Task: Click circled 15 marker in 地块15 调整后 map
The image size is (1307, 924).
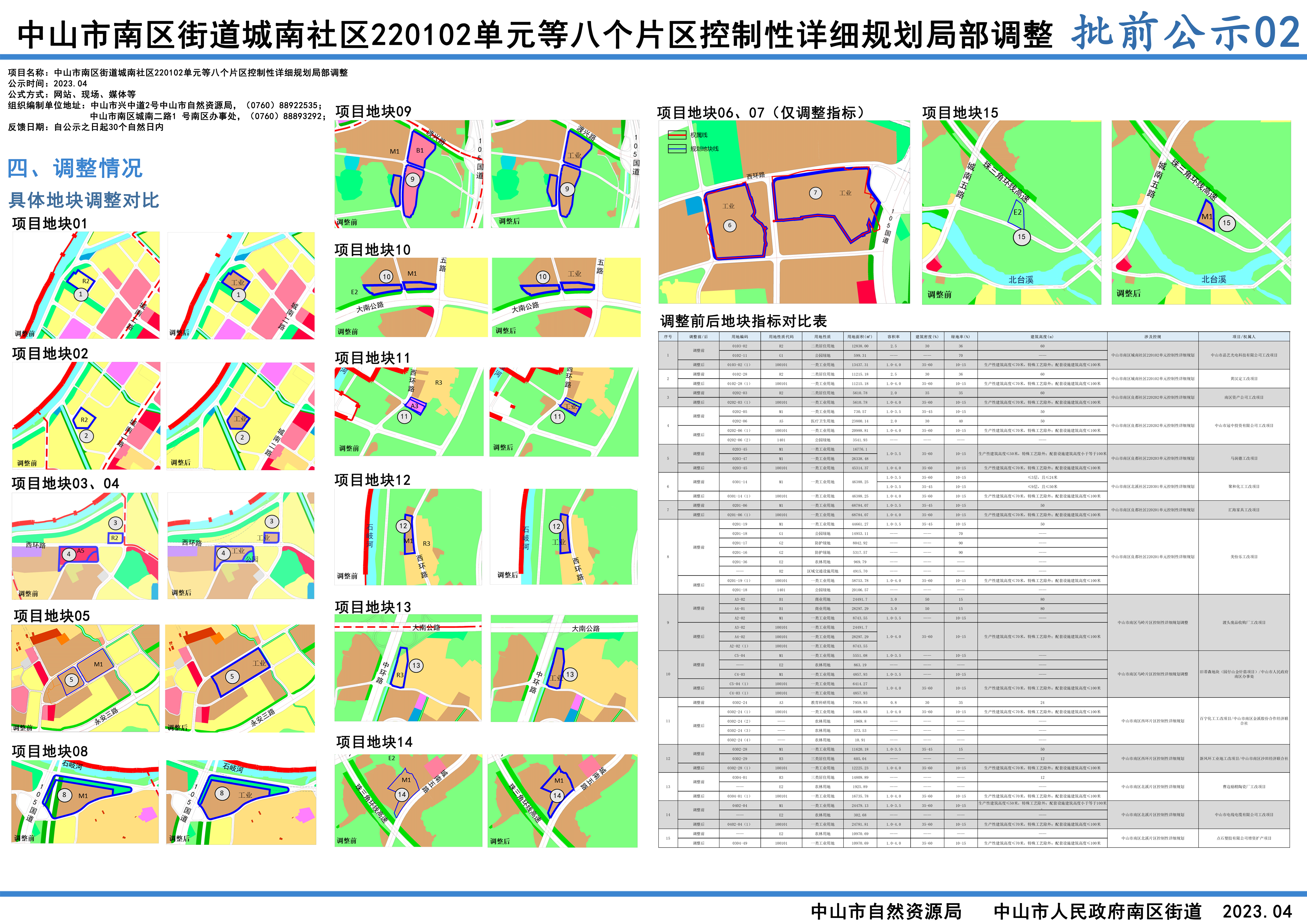Action: pos(1227,223)
